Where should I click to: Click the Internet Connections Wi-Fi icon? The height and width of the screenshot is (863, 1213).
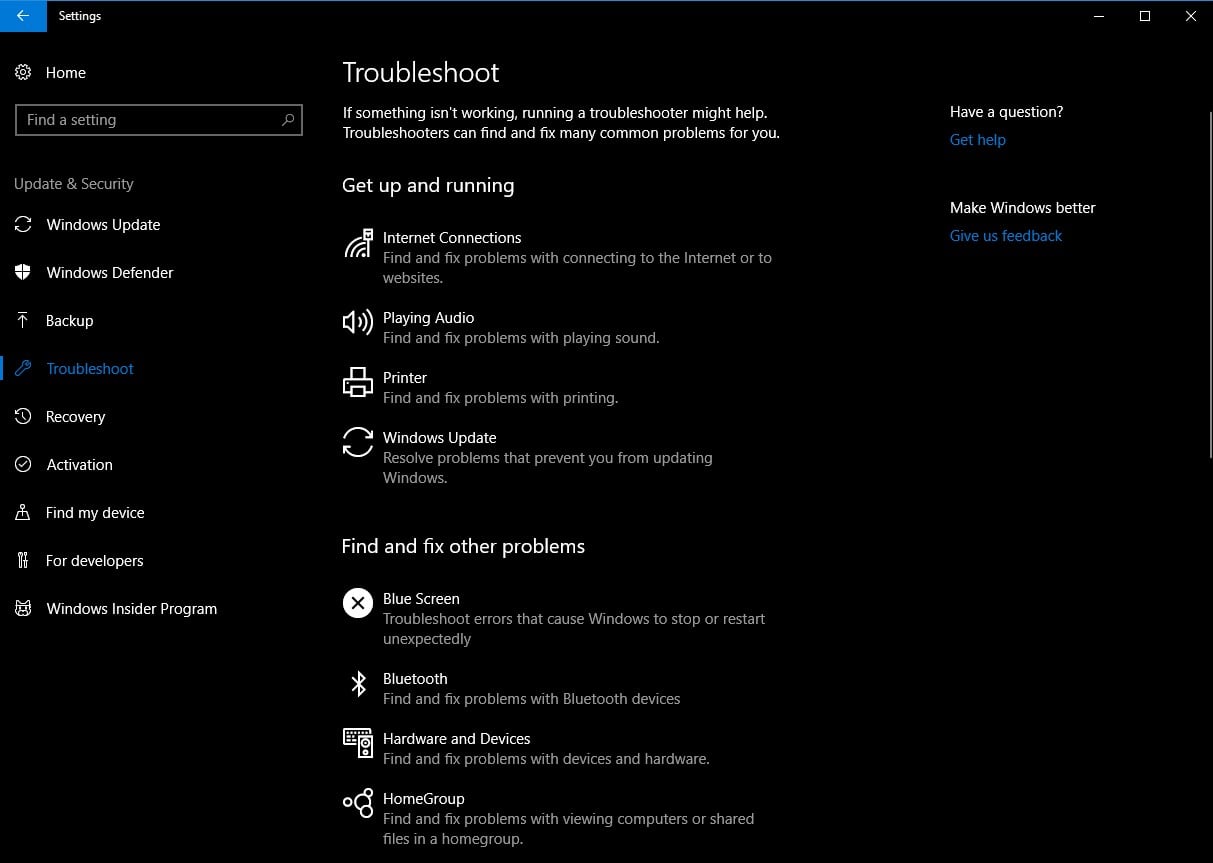click(357, 243)
